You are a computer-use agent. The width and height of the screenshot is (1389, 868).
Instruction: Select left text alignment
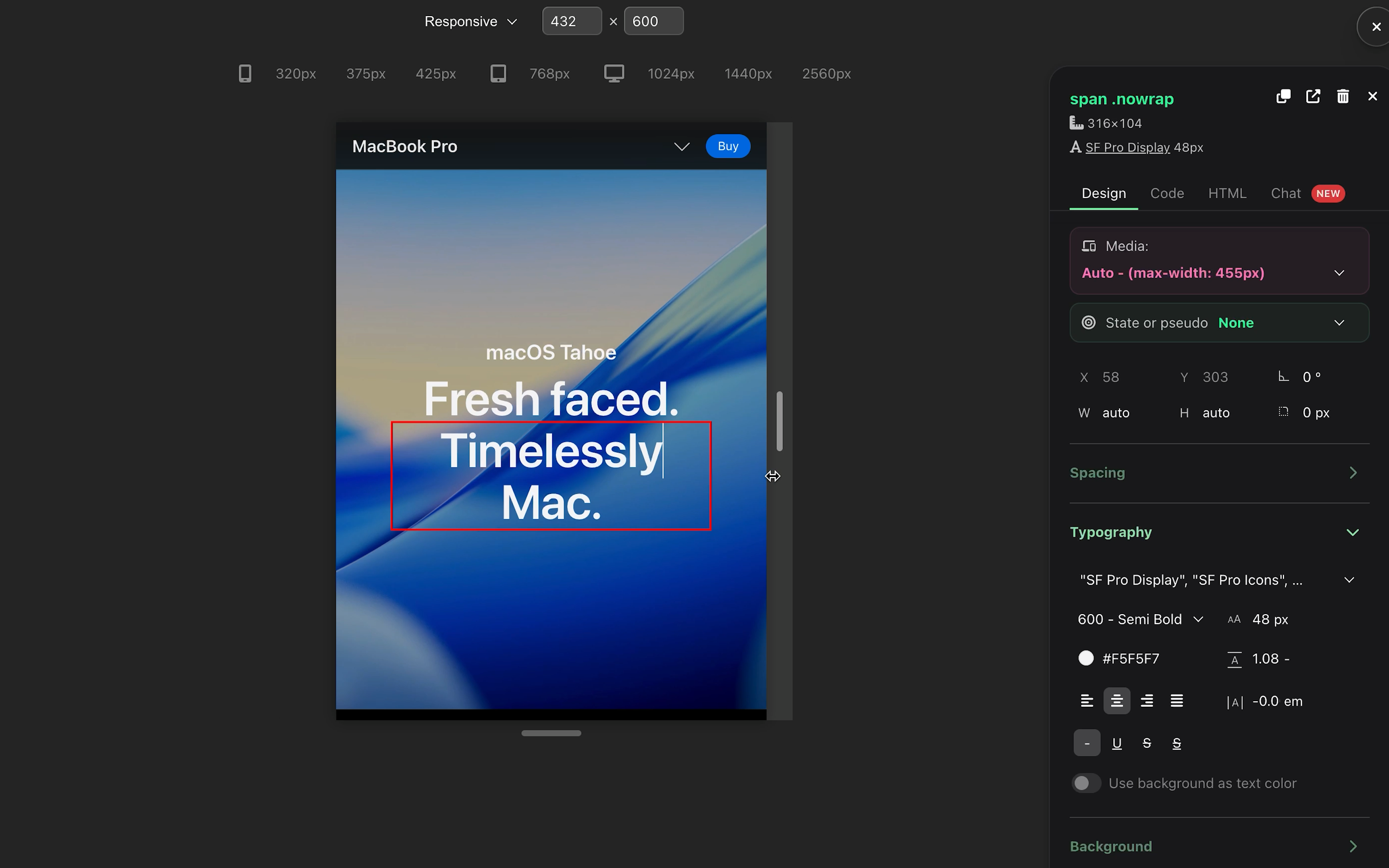(1086, 700)
